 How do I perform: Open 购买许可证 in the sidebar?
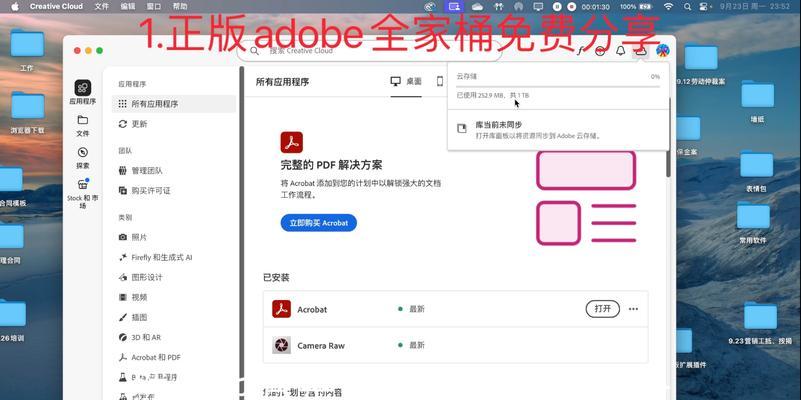click(174, 191)
